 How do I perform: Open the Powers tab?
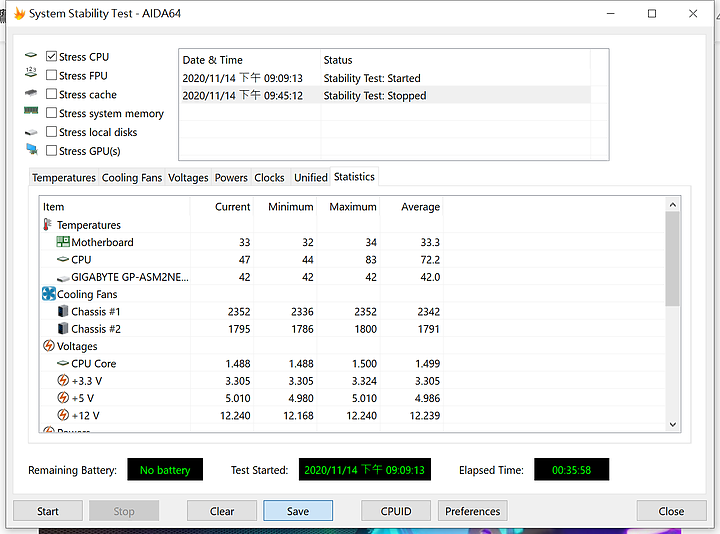(231, 178)
